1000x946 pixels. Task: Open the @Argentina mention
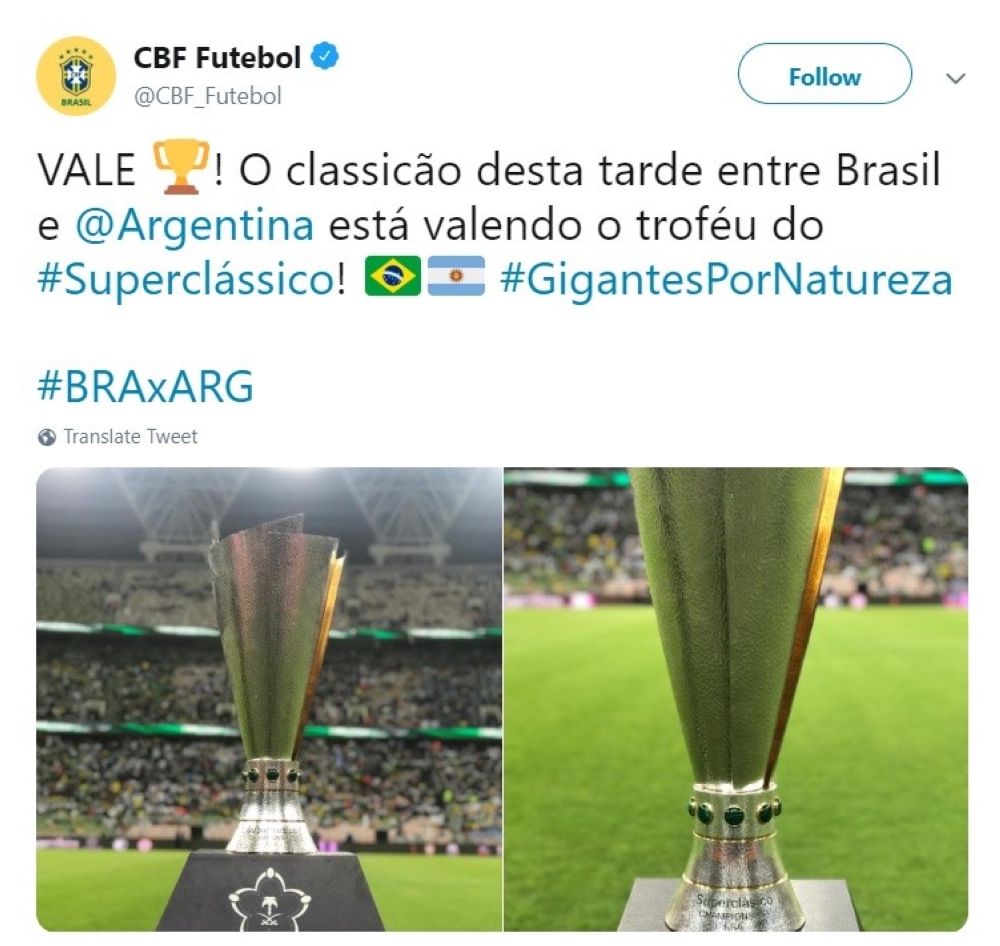point(195,225)
